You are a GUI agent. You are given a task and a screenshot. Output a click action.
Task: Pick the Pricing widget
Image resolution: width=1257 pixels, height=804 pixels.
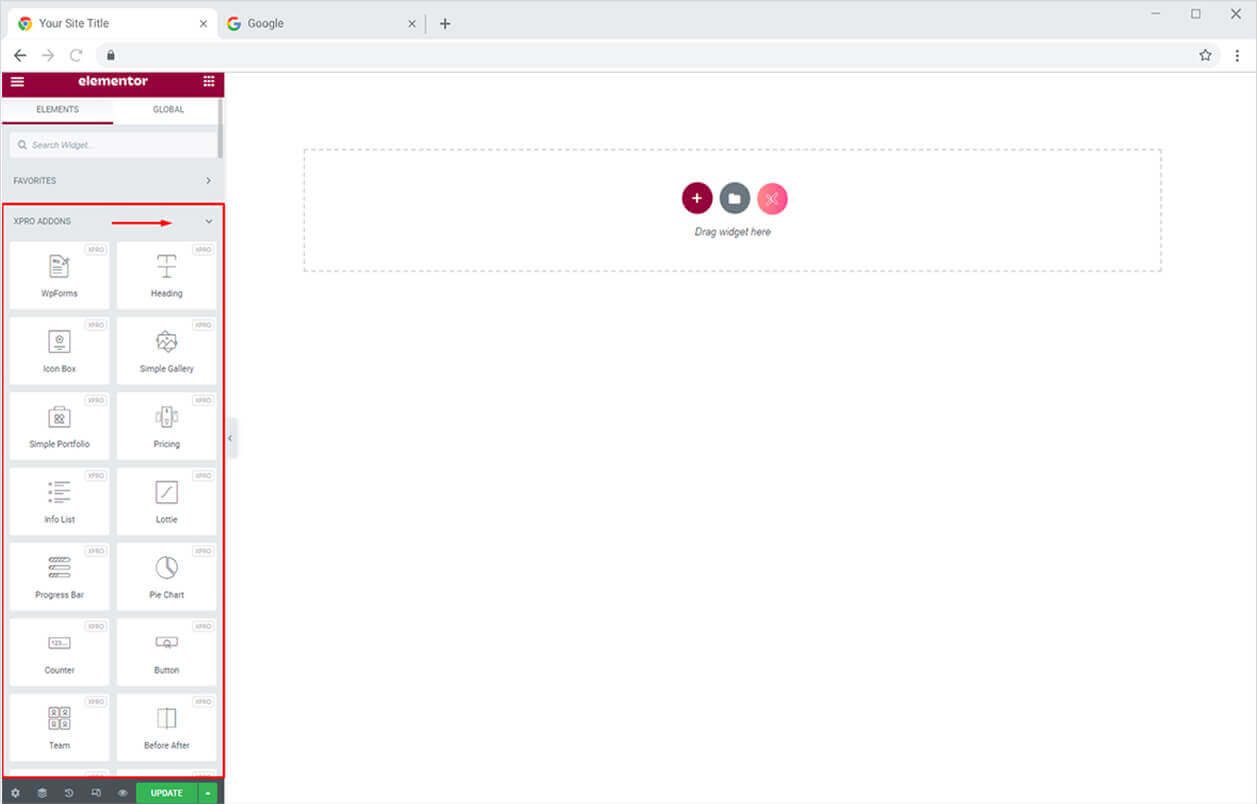click(x=166, y=426)
